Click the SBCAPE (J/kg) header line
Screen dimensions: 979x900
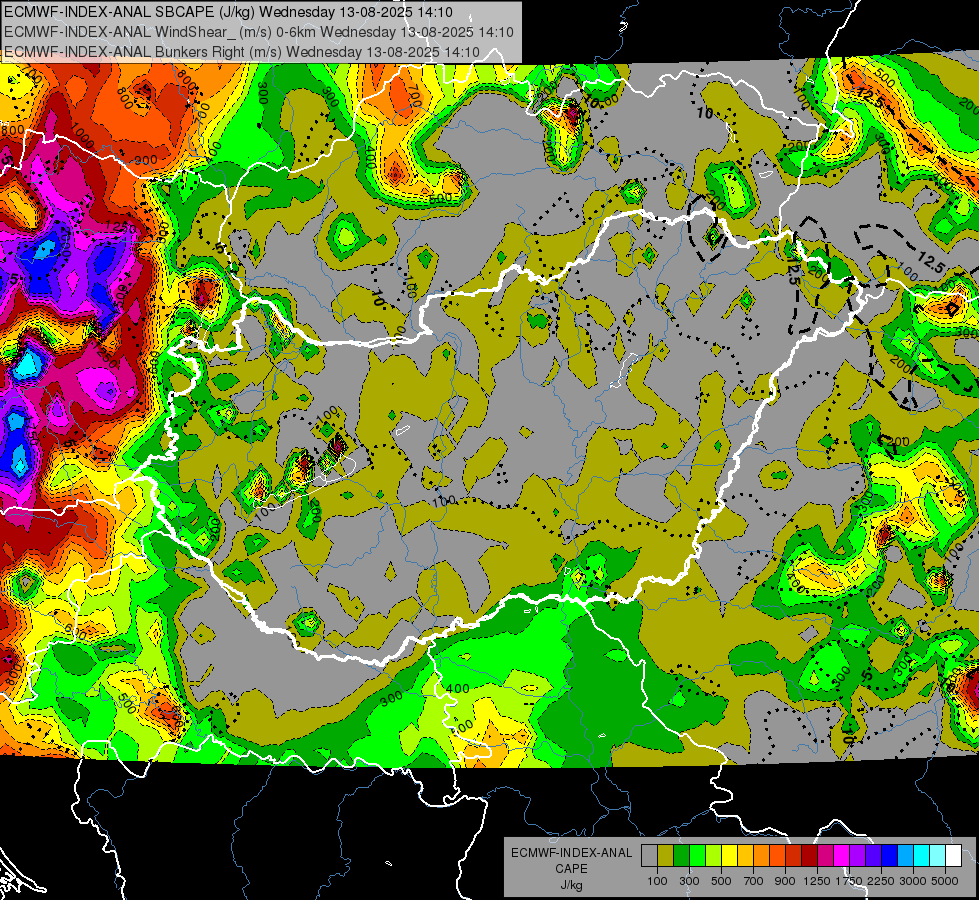[x=229, y=12]
